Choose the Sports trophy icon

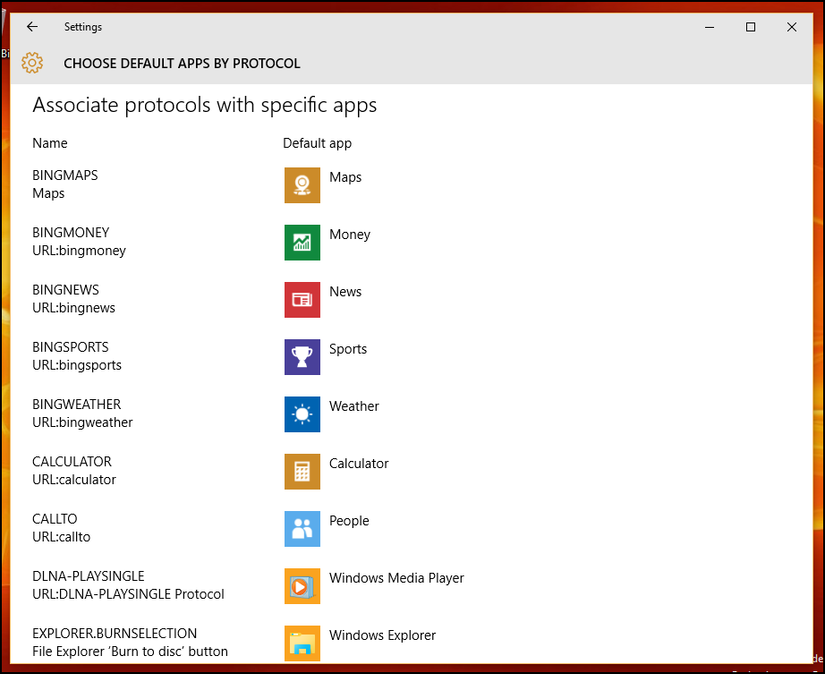302,357
